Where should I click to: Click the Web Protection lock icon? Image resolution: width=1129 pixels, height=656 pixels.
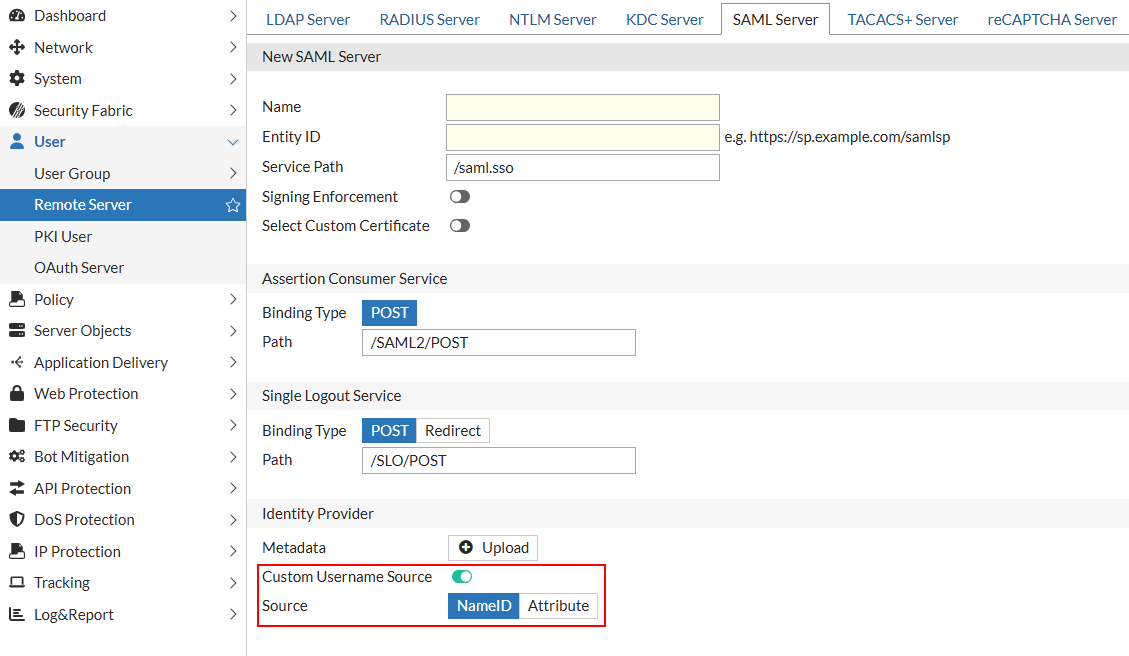coord(16,394)
